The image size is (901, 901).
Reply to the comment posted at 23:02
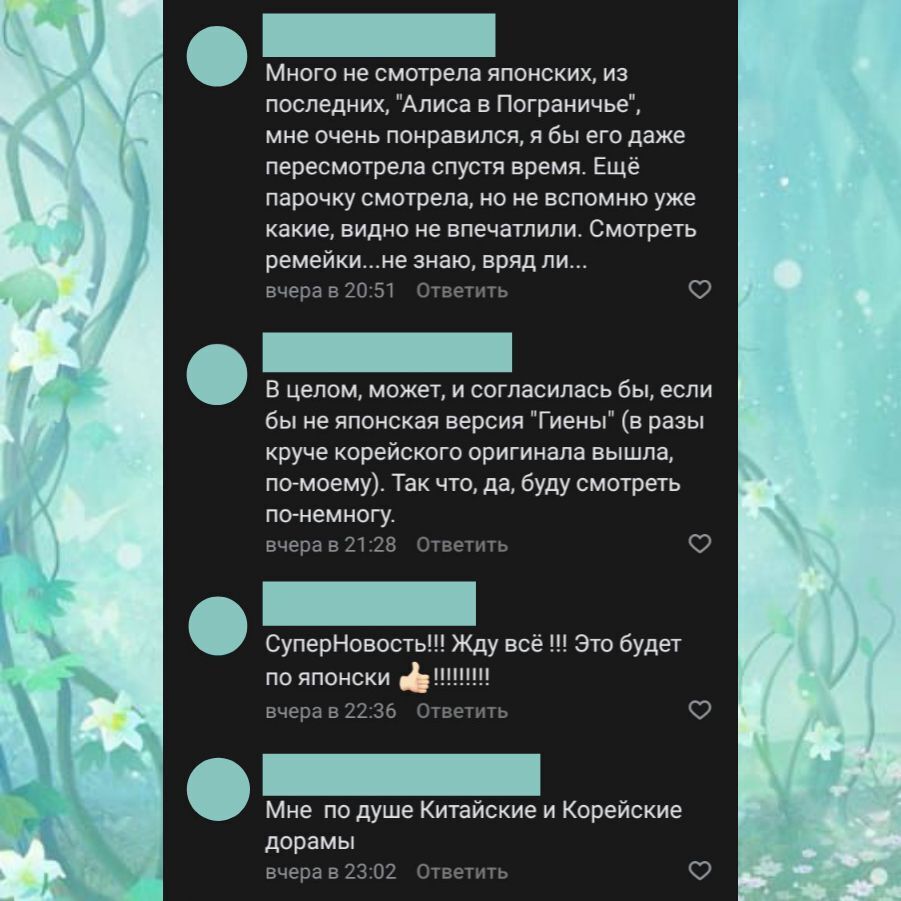coord(462,872)
